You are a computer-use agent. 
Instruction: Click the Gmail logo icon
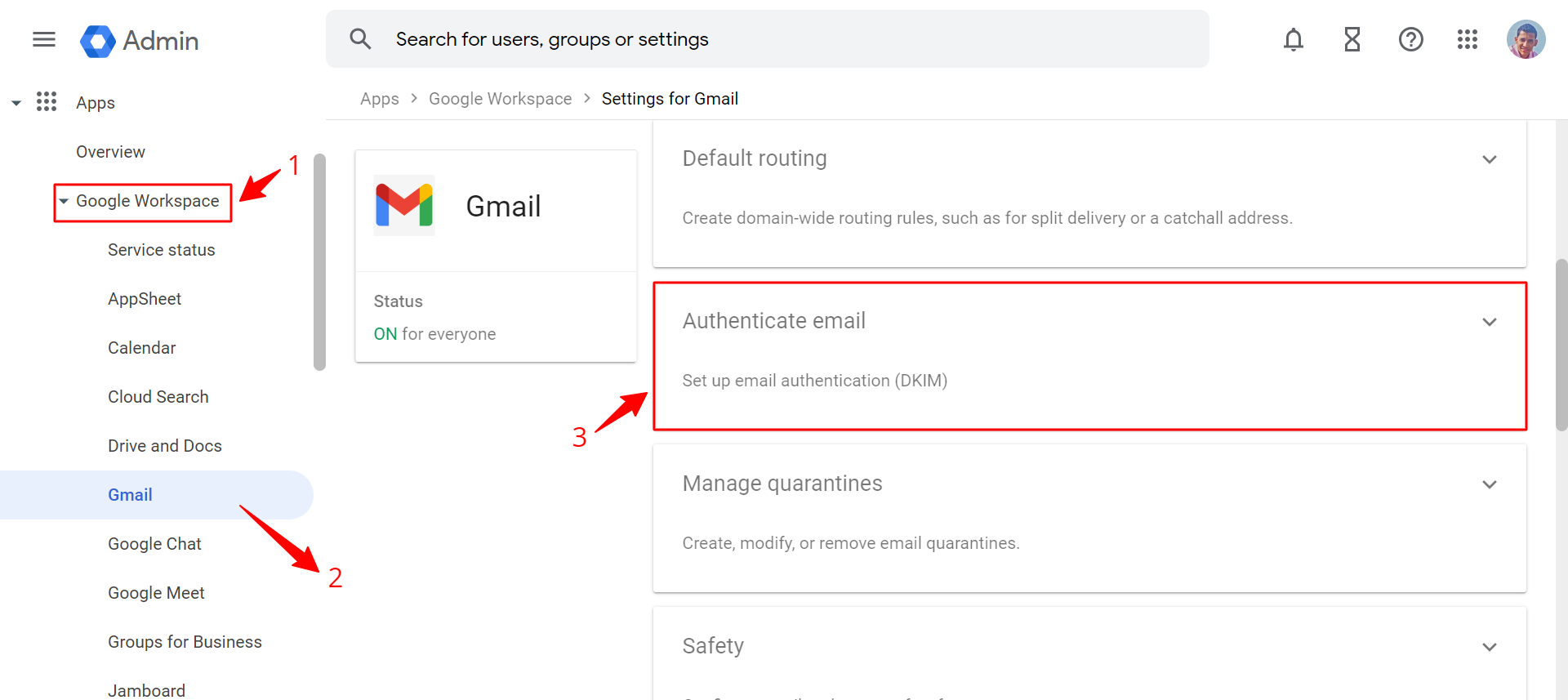(403, 205)
